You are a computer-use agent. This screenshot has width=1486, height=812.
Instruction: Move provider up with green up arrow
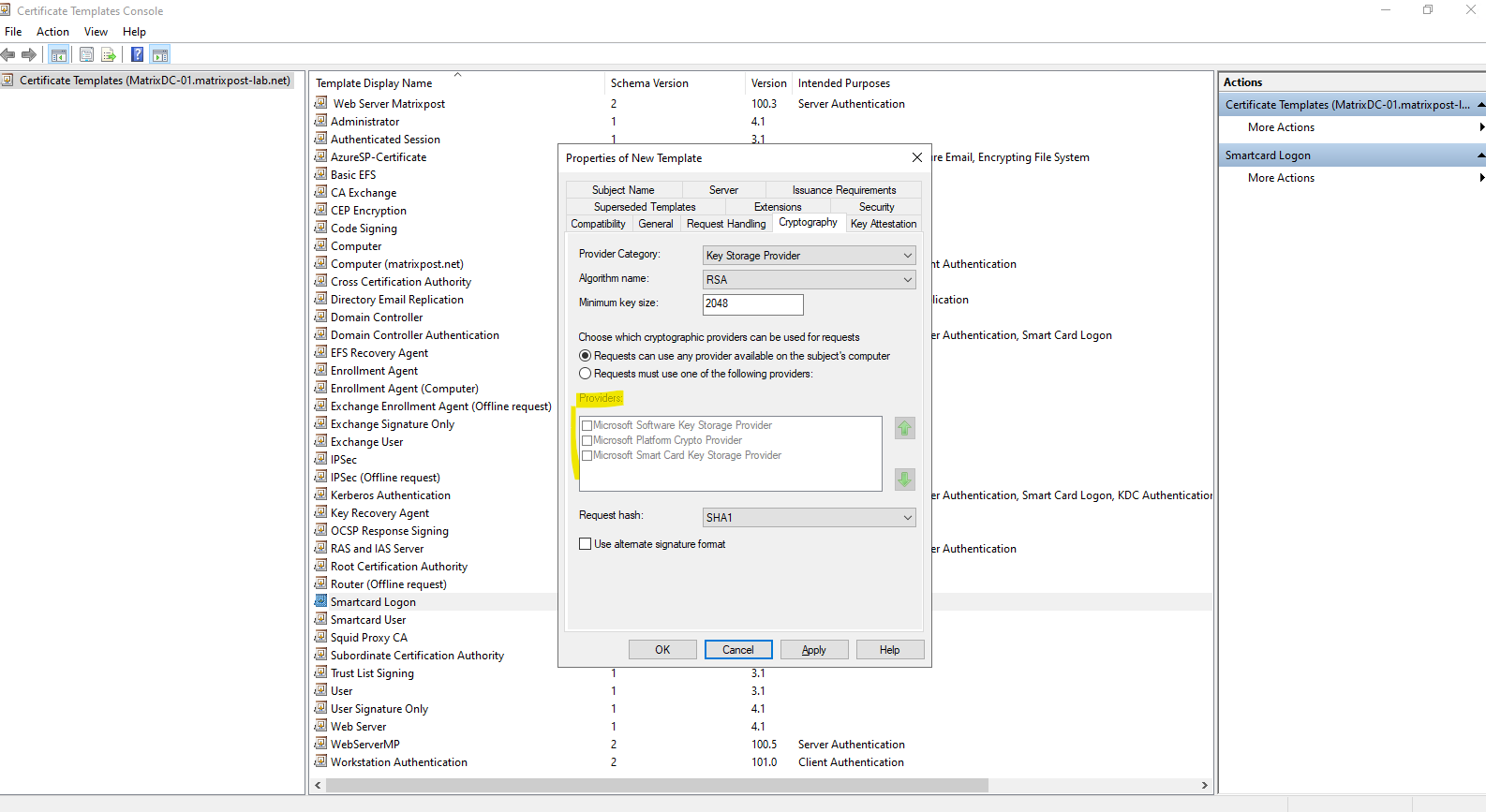tap(904, 428)
